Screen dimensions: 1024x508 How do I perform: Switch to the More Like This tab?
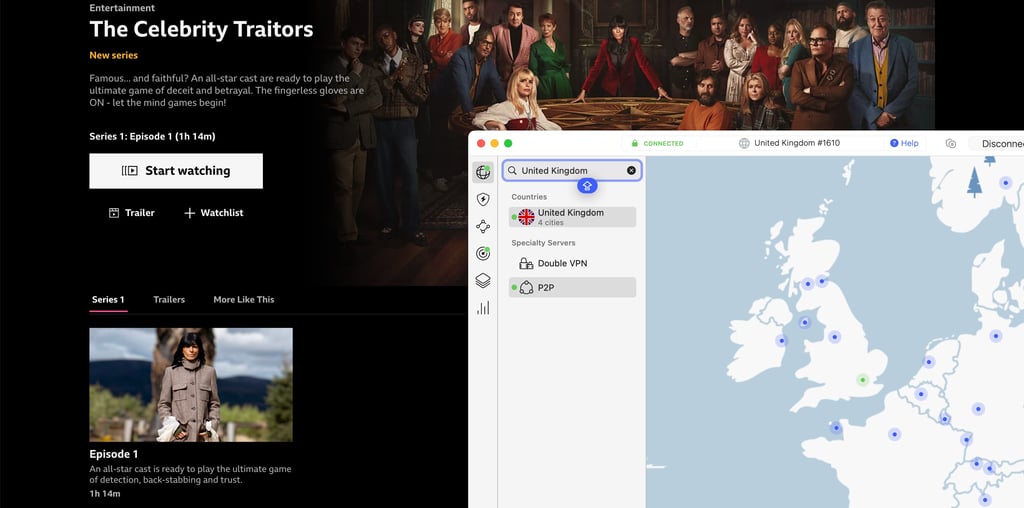click(x=244, y=300)
